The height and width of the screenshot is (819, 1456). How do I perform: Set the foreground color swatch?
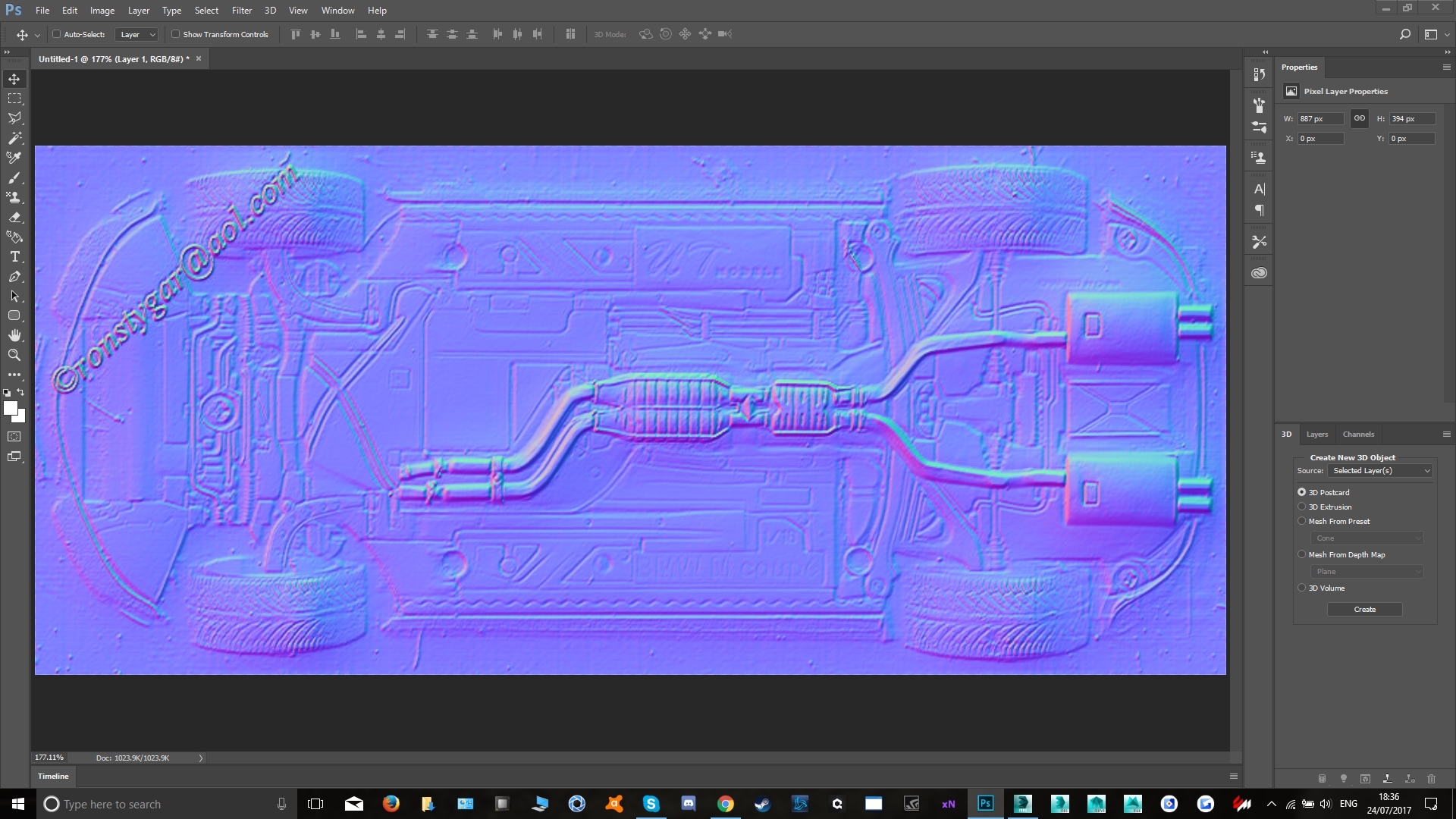[10, 408]
